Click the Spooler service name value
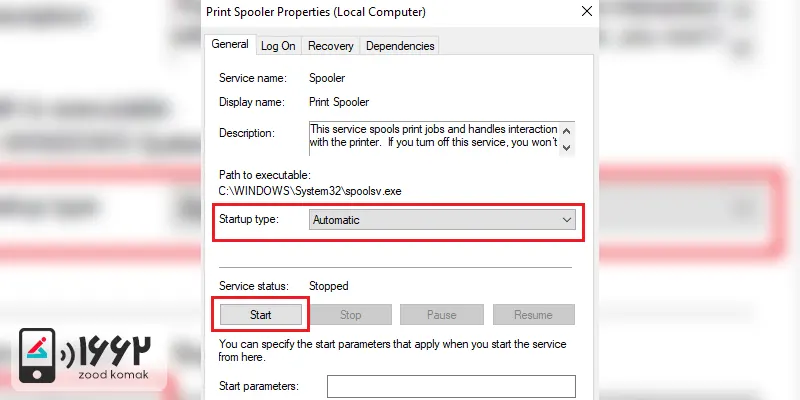 pos(327,78)
